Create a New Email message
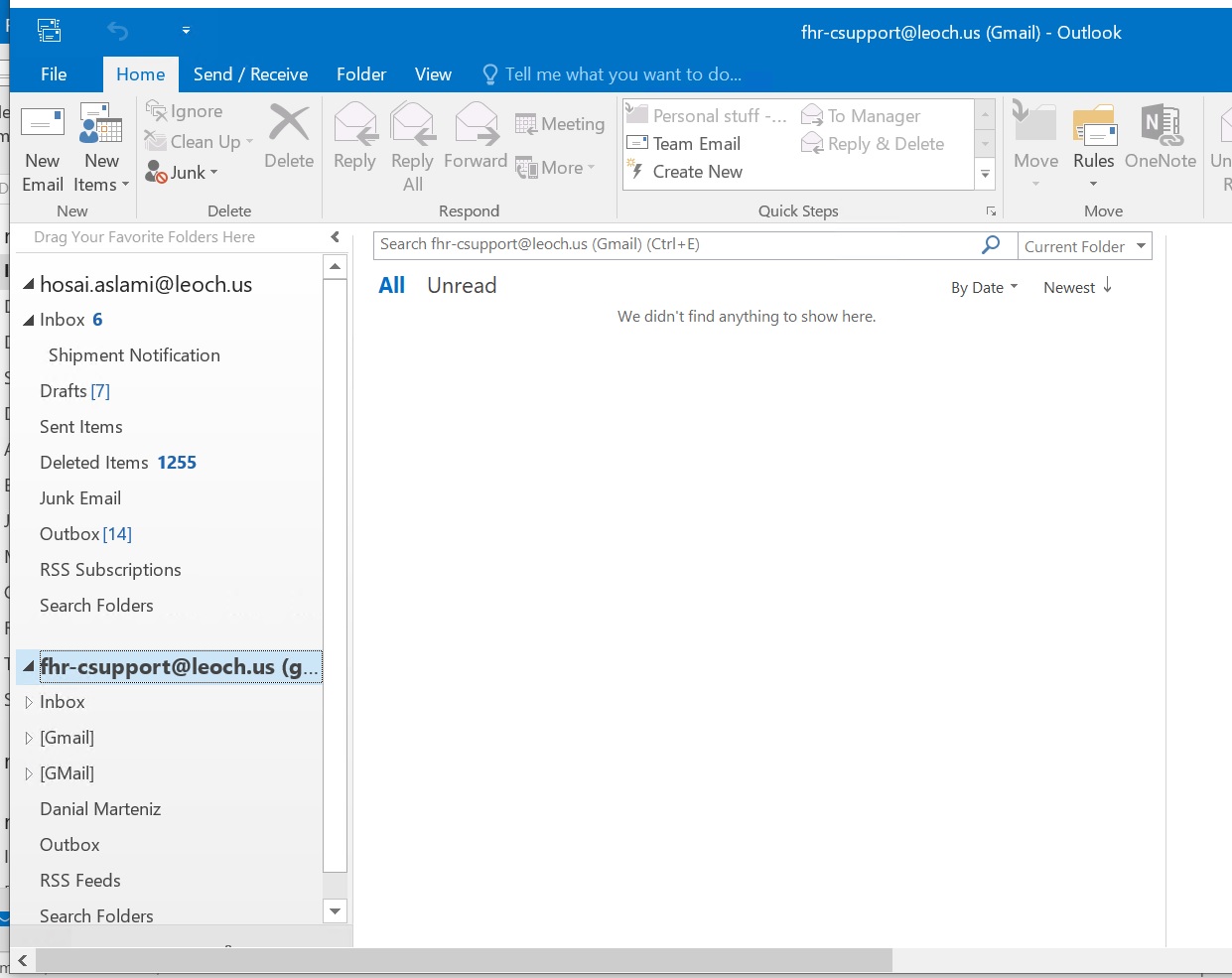Screen dimensions: 1232x978 [43, 148]
